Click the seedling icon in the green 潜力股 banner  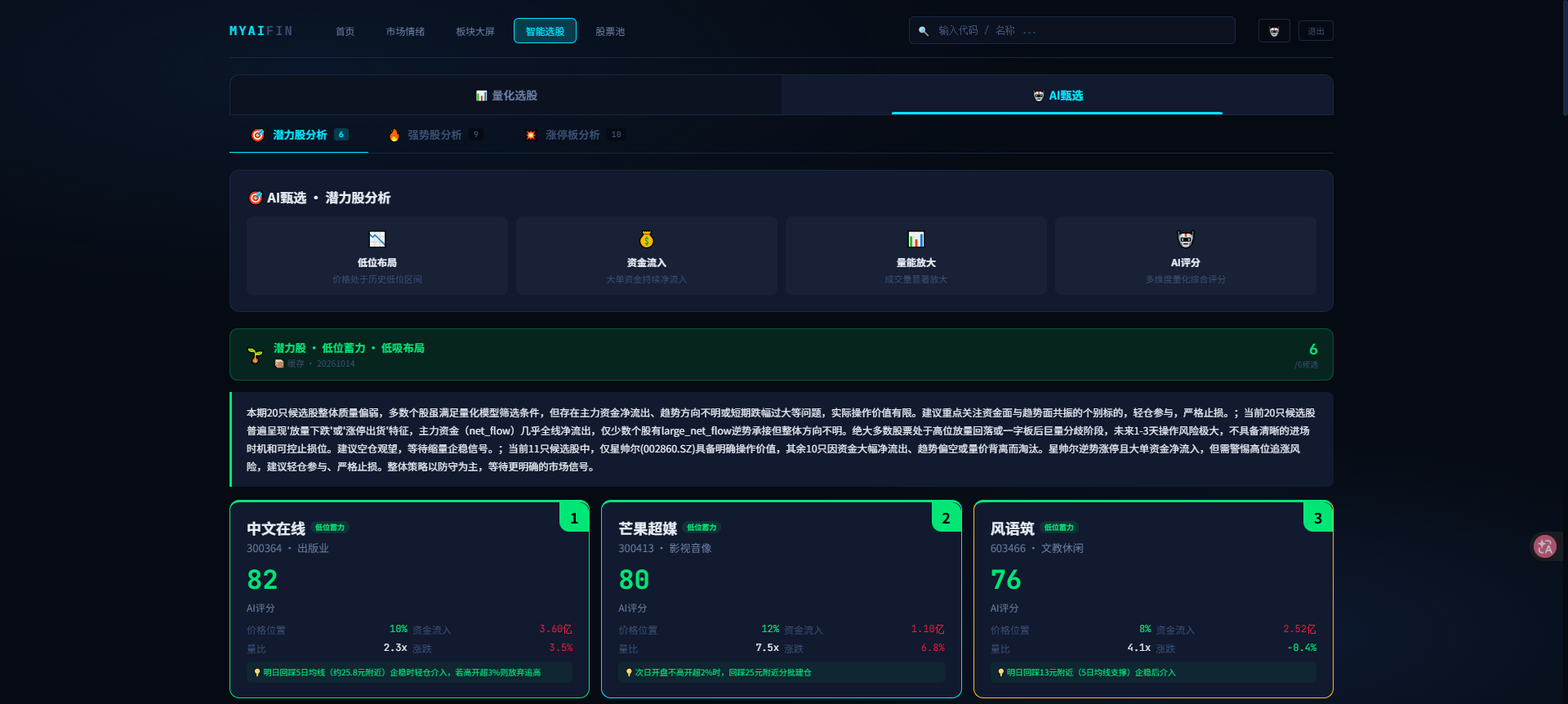pyautogui.click(x=256, y=354)
